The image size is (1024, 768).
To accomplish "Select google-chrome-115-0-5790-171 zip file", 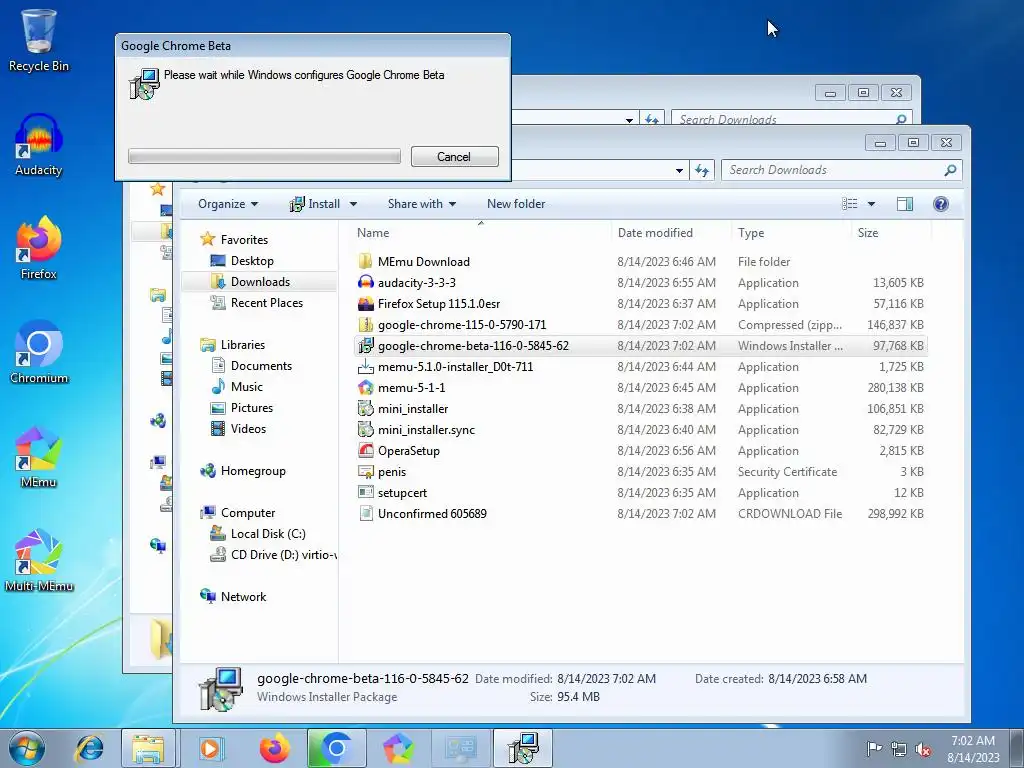I will click(462, 325).
